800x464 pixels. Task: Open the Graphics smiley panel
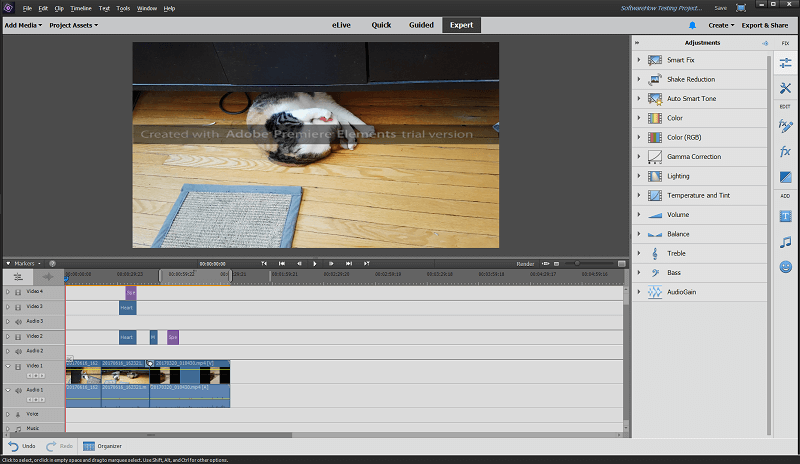coord(785,267)
